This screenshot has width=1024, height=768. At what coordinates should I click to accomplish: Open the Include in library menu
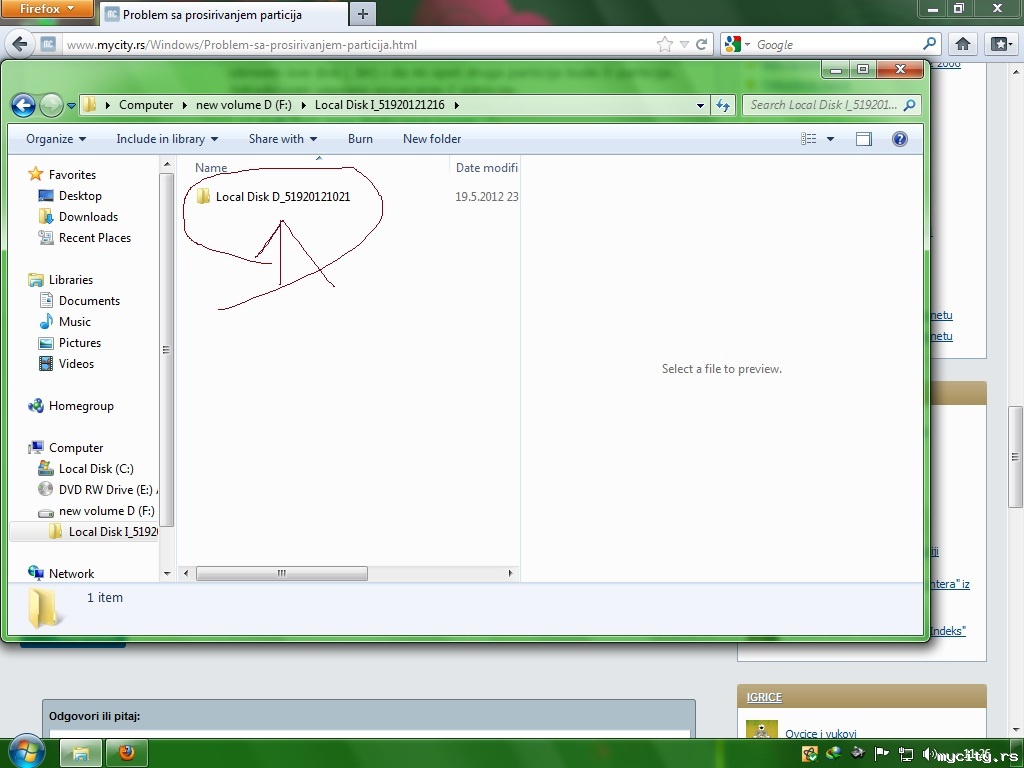[x=167, y=138]
